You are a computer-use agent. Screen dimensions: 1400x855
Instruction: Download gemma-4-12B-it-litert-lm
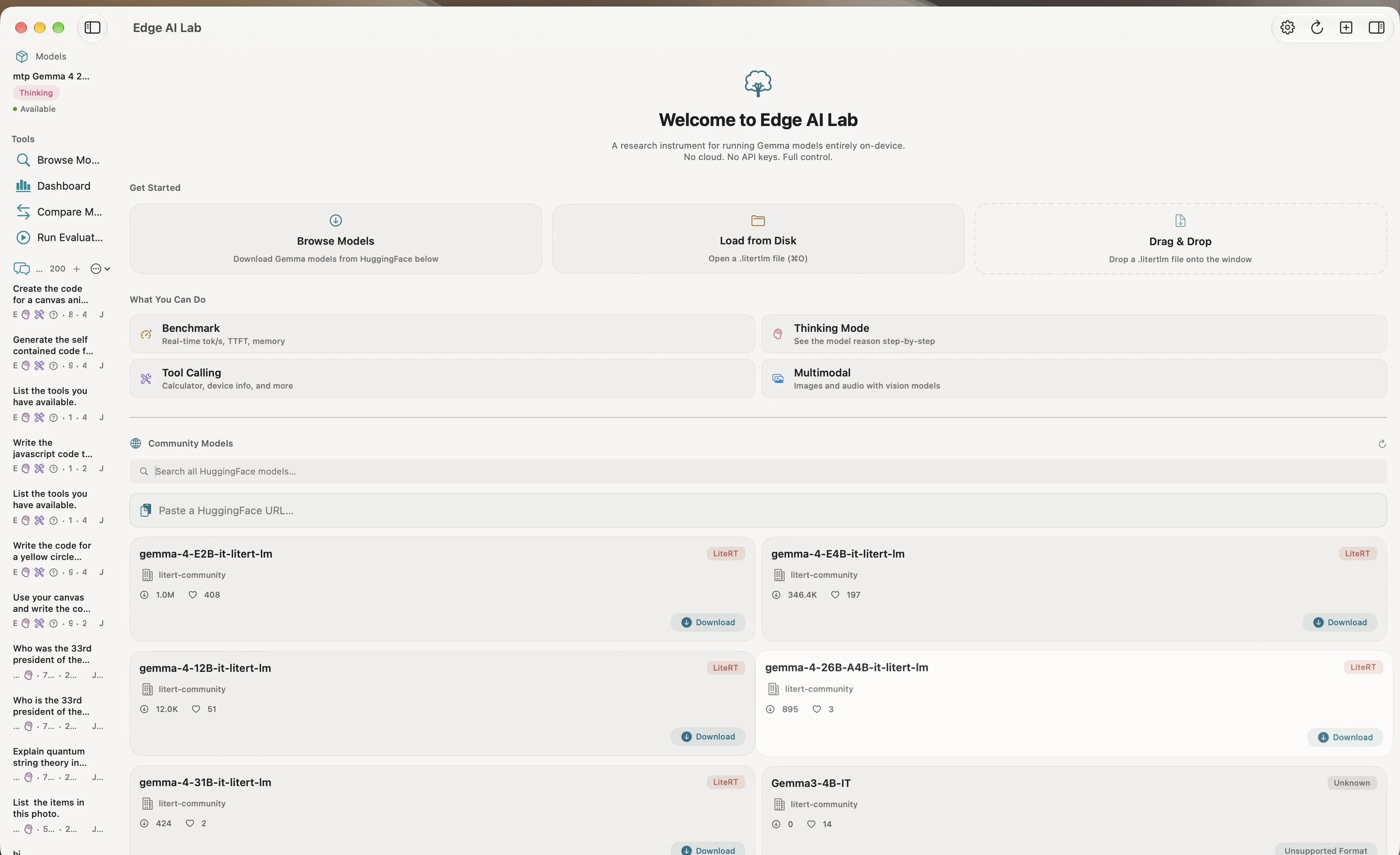pyautogui.click(x=708, y=736)
